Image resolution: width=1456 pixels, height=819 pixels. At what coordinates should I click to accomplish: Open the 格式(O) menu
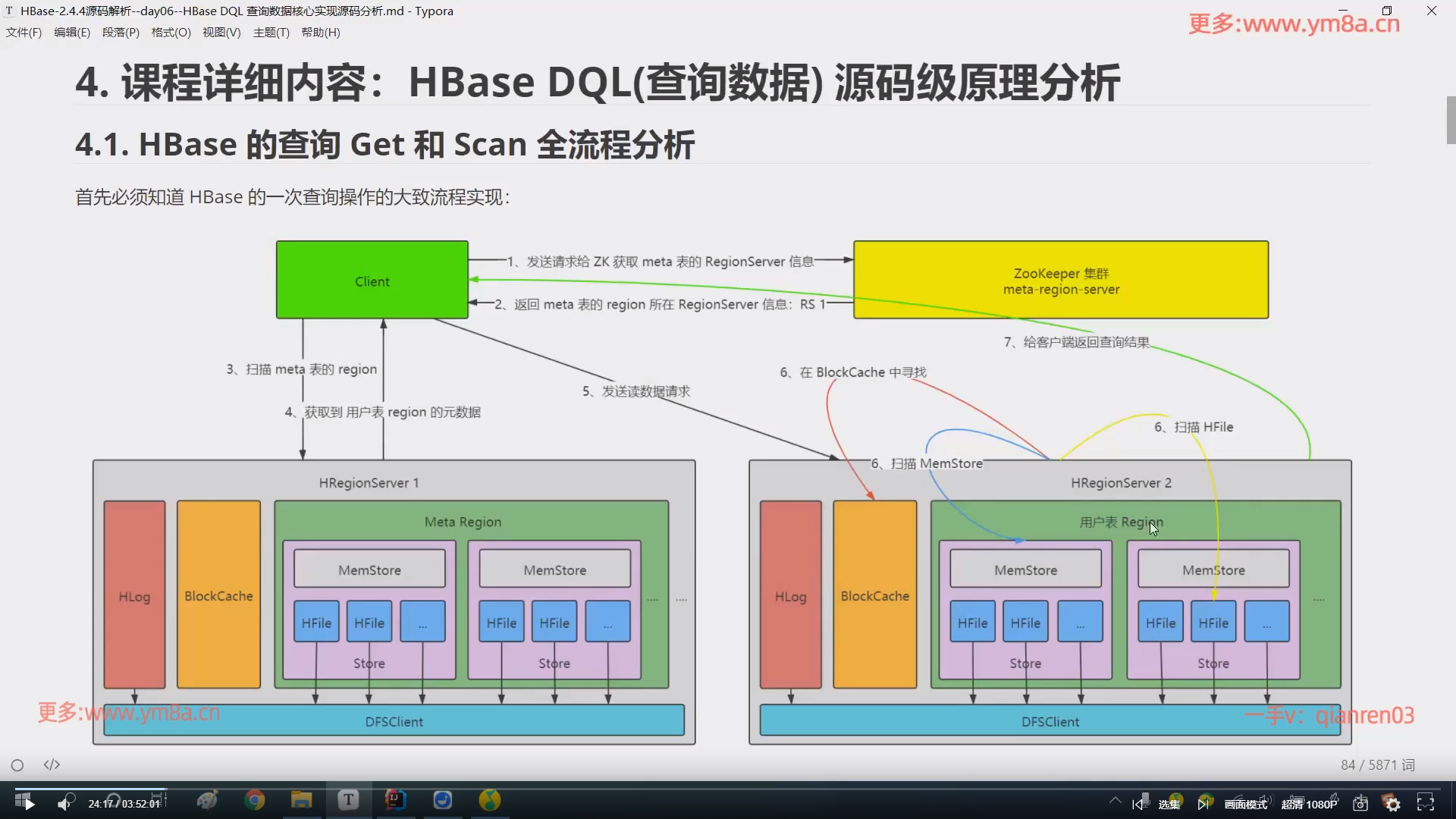[x=171, y=33]
